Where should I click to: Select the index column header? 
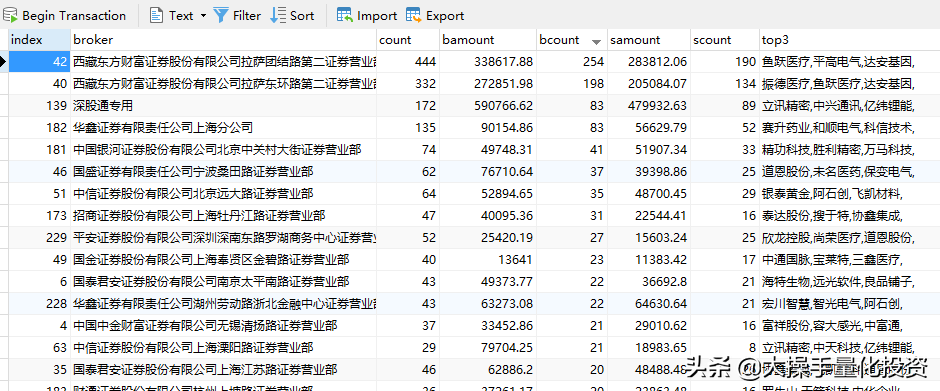40,40
